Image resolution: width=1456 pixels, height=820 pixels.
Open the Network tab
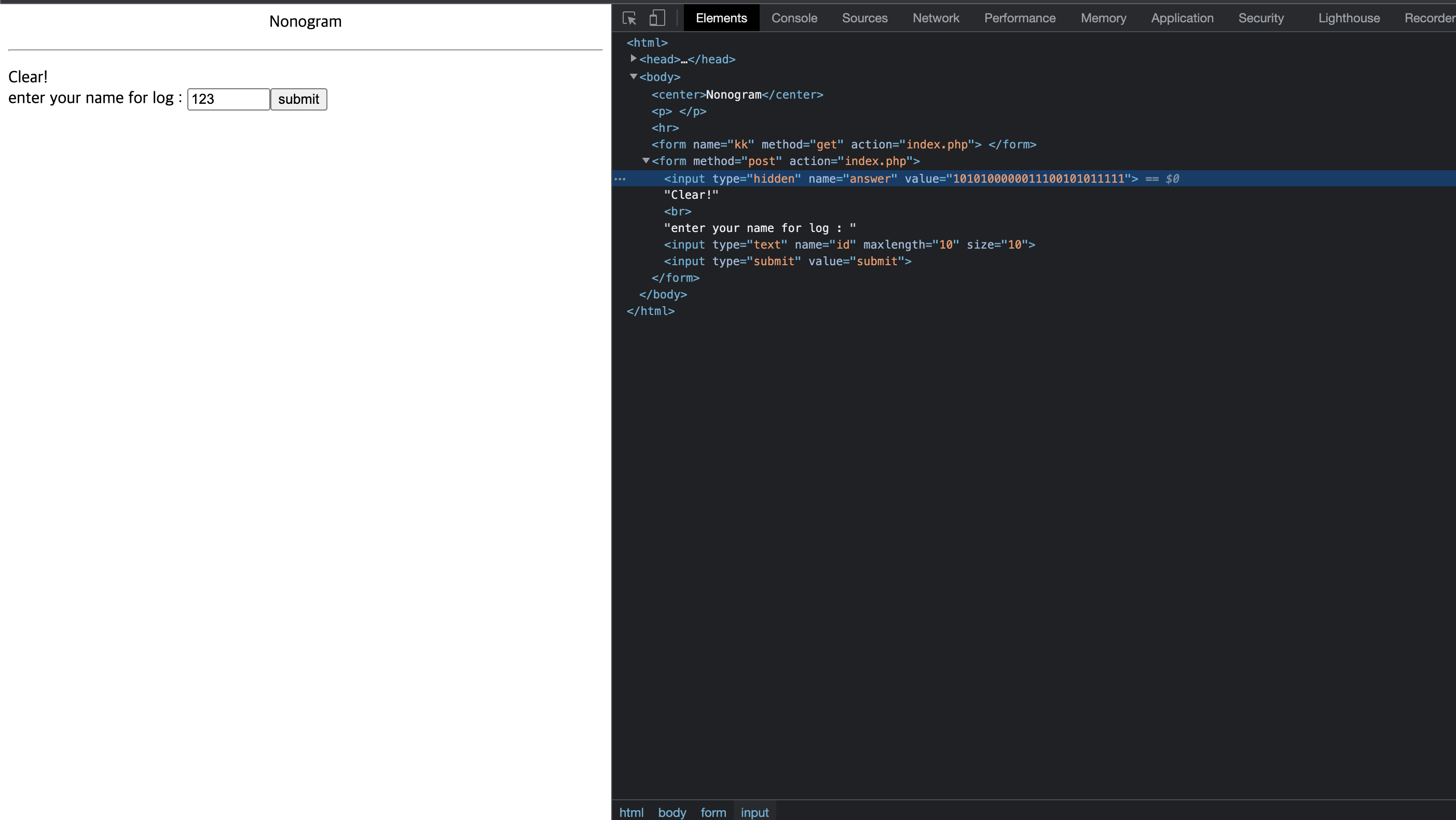coord(936,18)
